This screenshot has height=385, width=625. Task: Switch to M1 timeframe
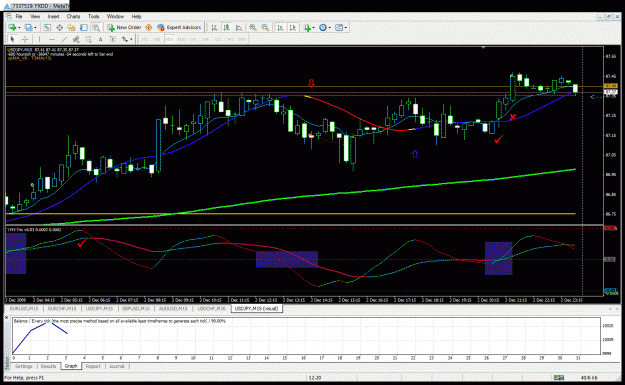[145, 39]
